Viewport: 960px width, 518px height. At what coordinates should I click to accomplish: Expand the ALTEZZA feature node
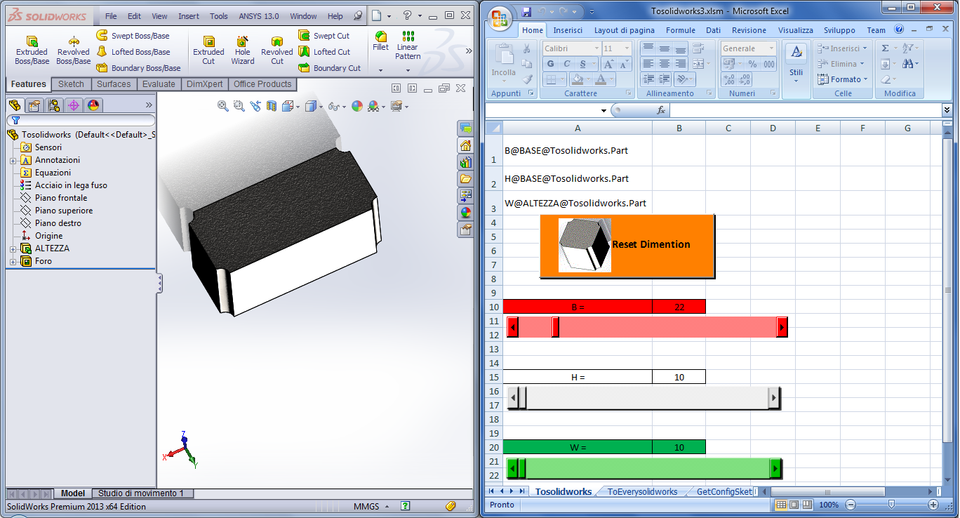(x=13, y=249)
